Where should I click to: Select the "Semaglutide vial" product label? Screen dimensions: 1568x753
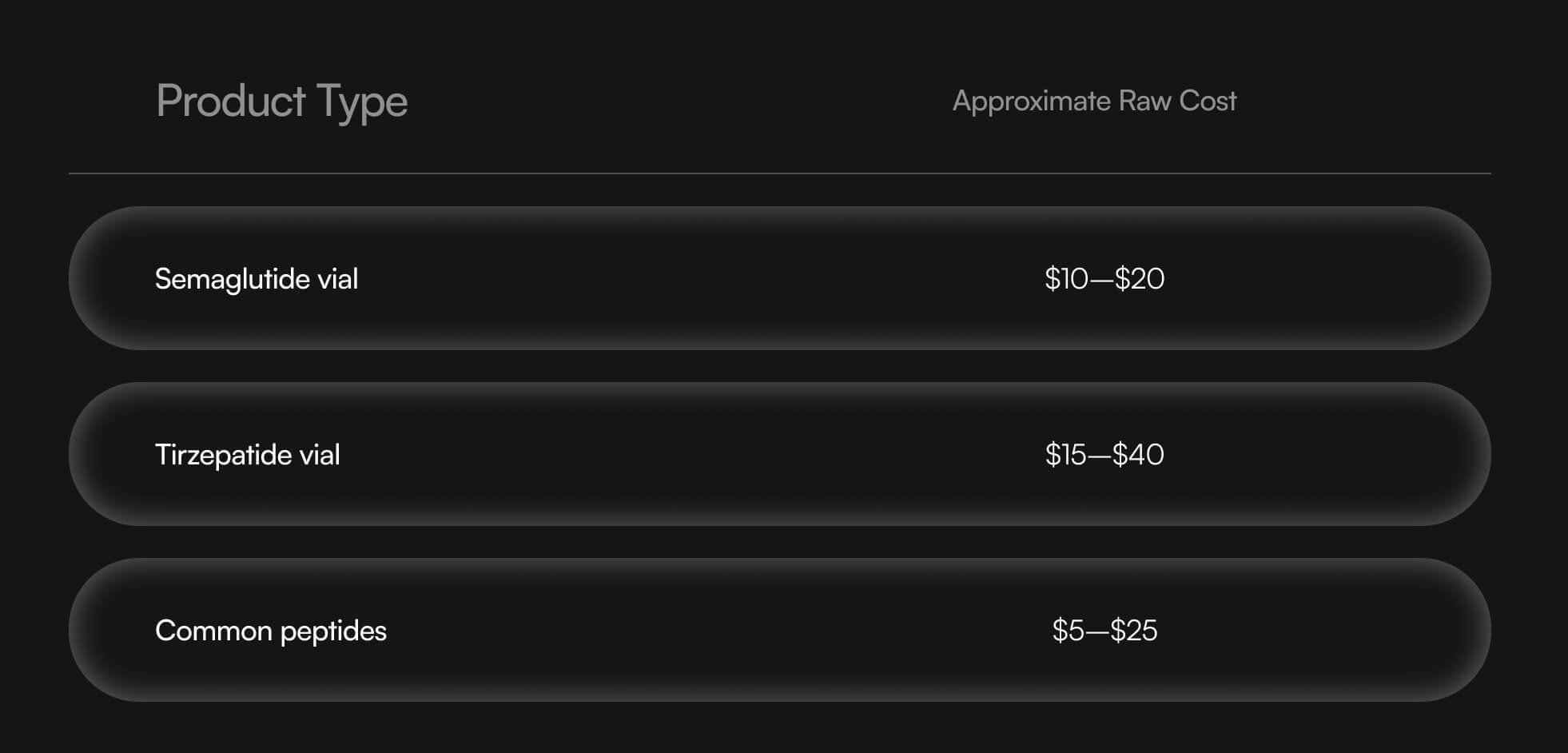tap(257, 279)
